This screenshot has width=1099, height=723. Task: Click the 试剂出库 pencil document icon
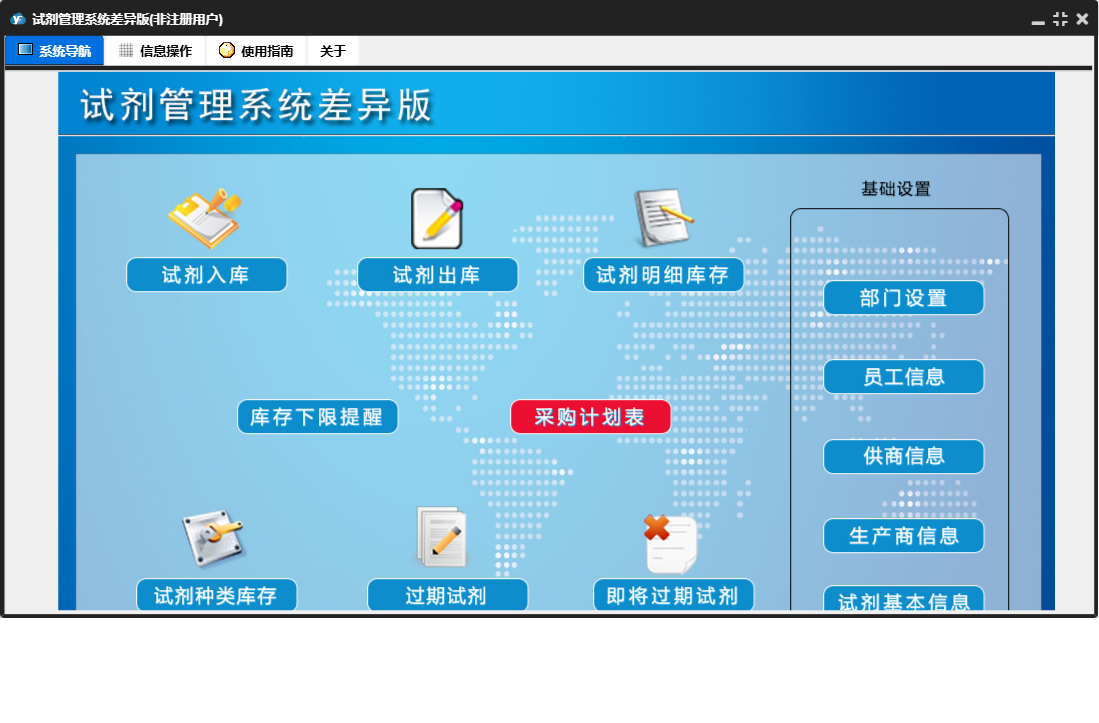point(437,219)
